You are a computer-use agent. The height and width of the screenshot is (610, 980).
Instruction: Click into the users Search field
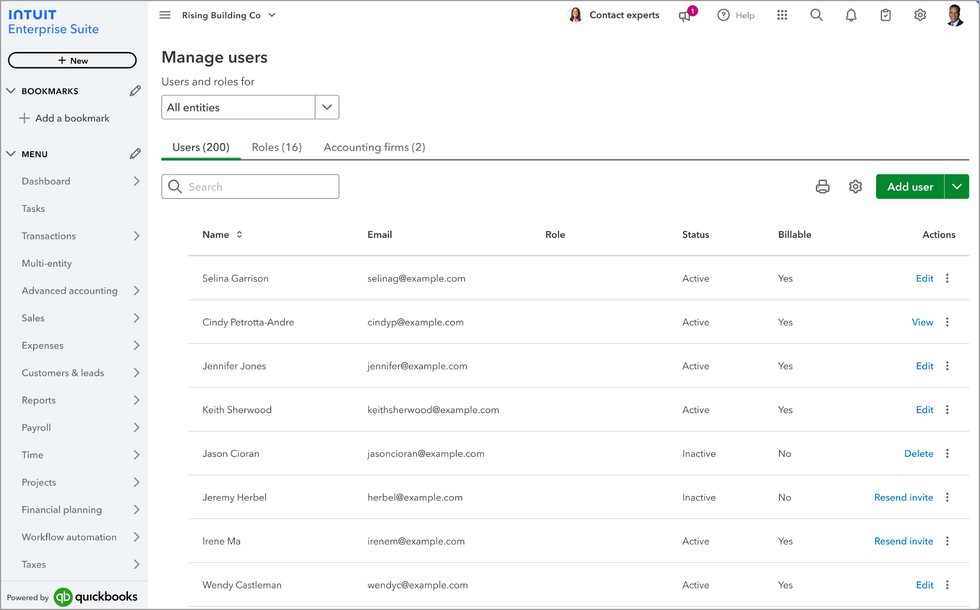(250, 186)
